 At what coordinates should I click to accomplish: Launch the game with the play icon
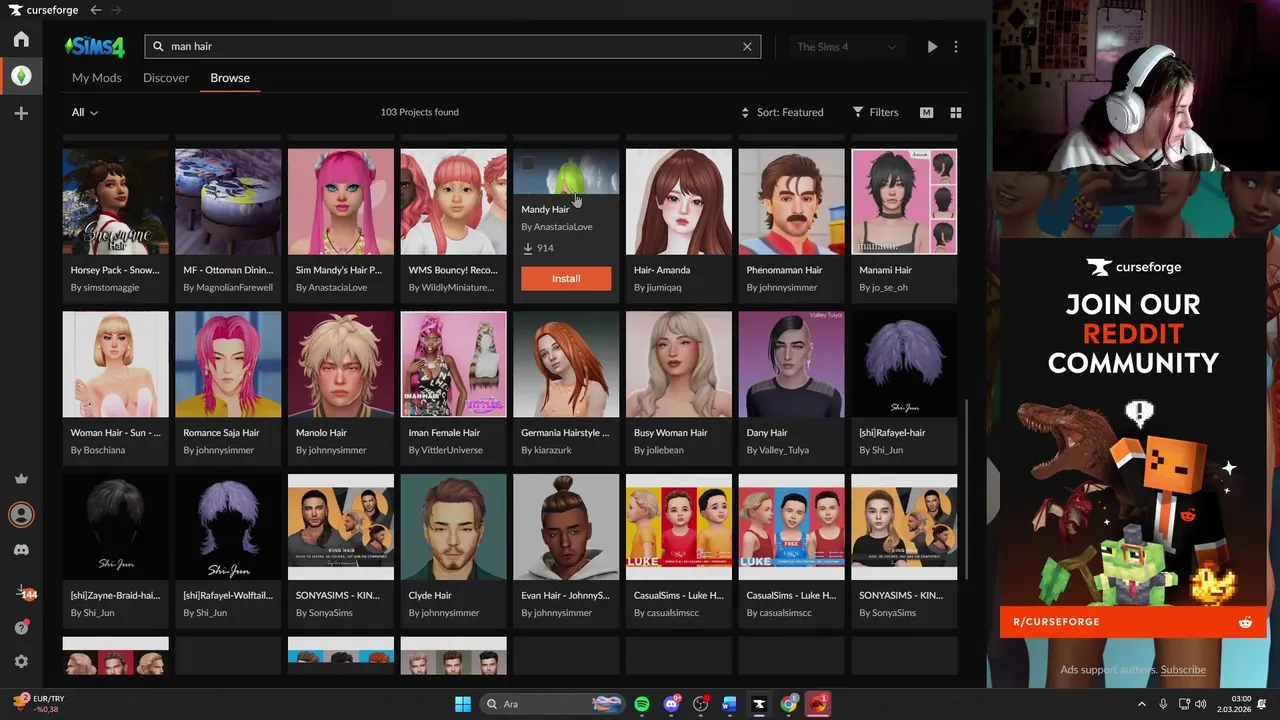tap(932, 46)
